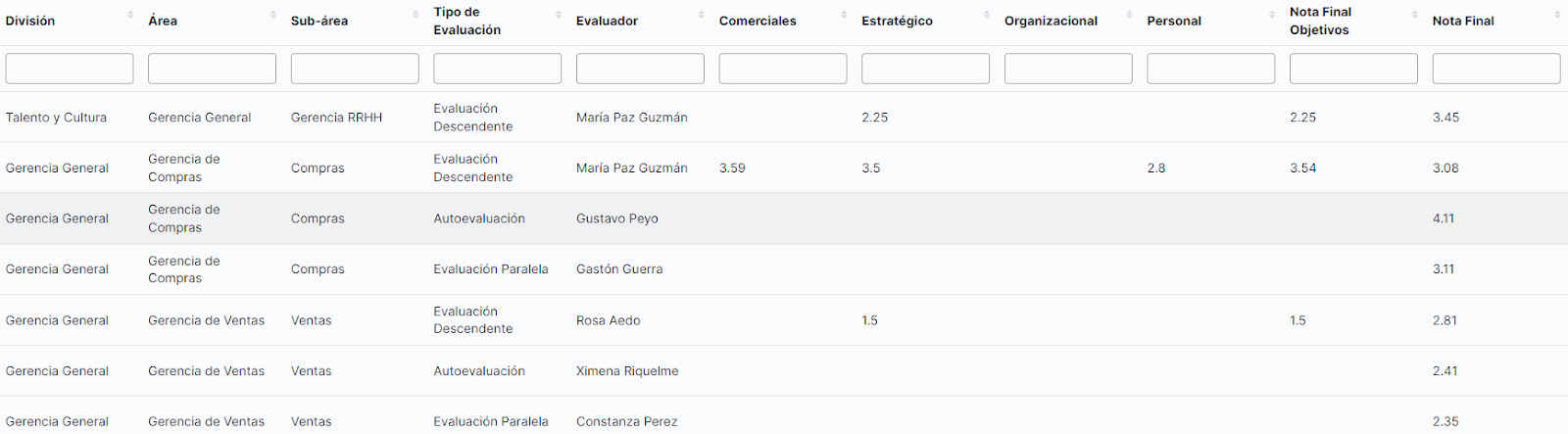
Task: Sort table by División column icon
Action: pyautogui.click(x=130, y=15)
